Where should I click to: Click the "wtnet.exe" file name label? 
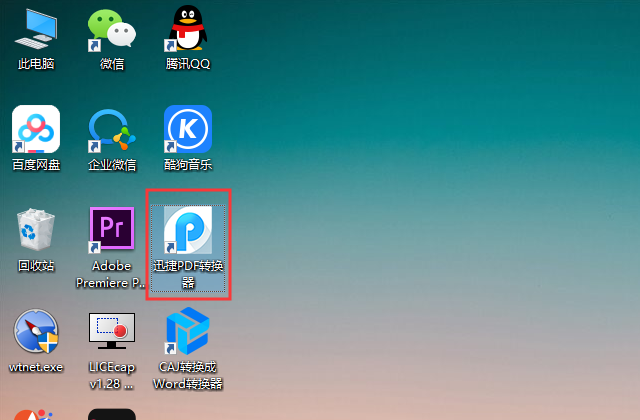[36, 367]
